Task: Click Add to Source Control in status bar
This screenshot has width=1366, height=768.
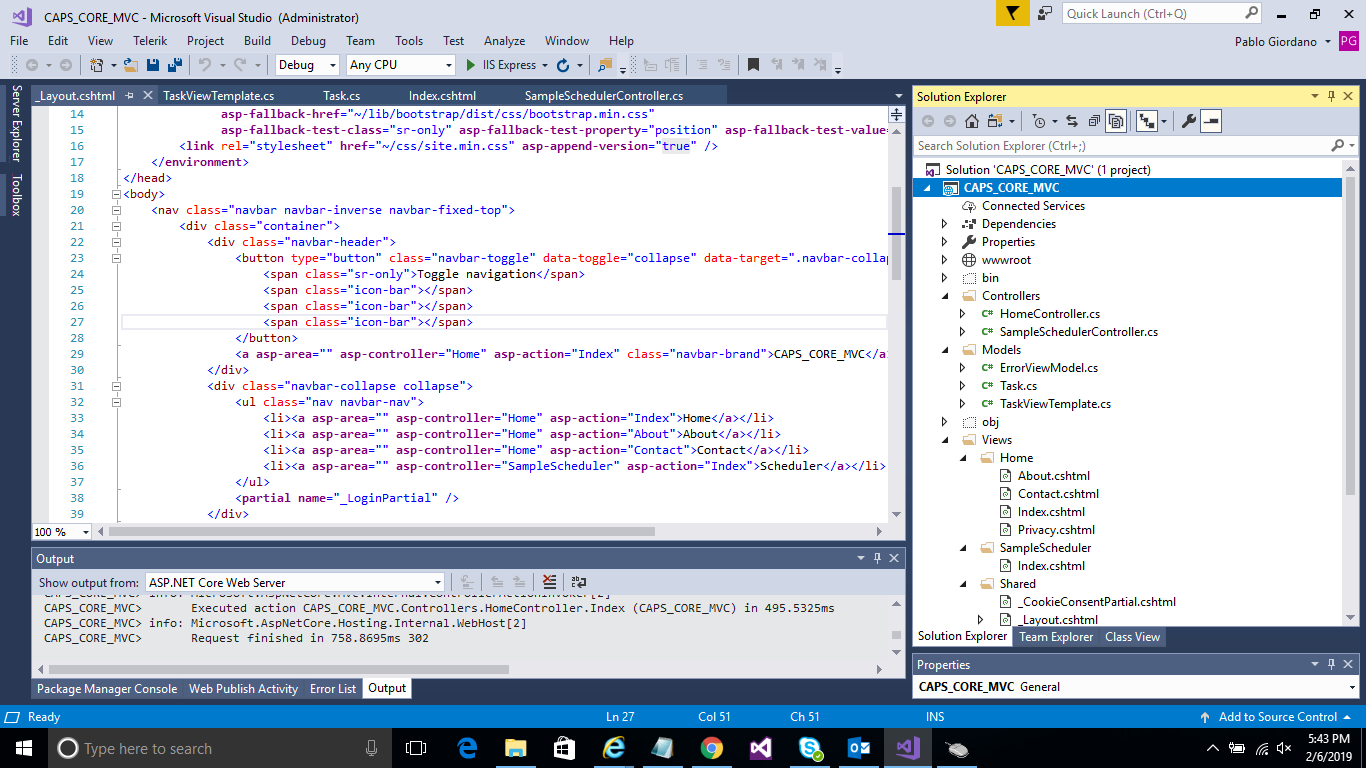Action: pos(1277,717)
